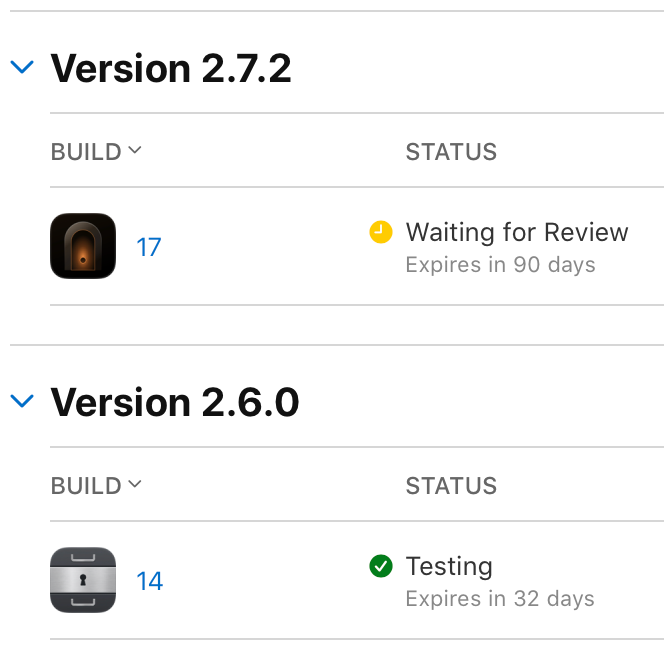Collapse the Version 2.6.0 section chevron

tap(22, 401)
